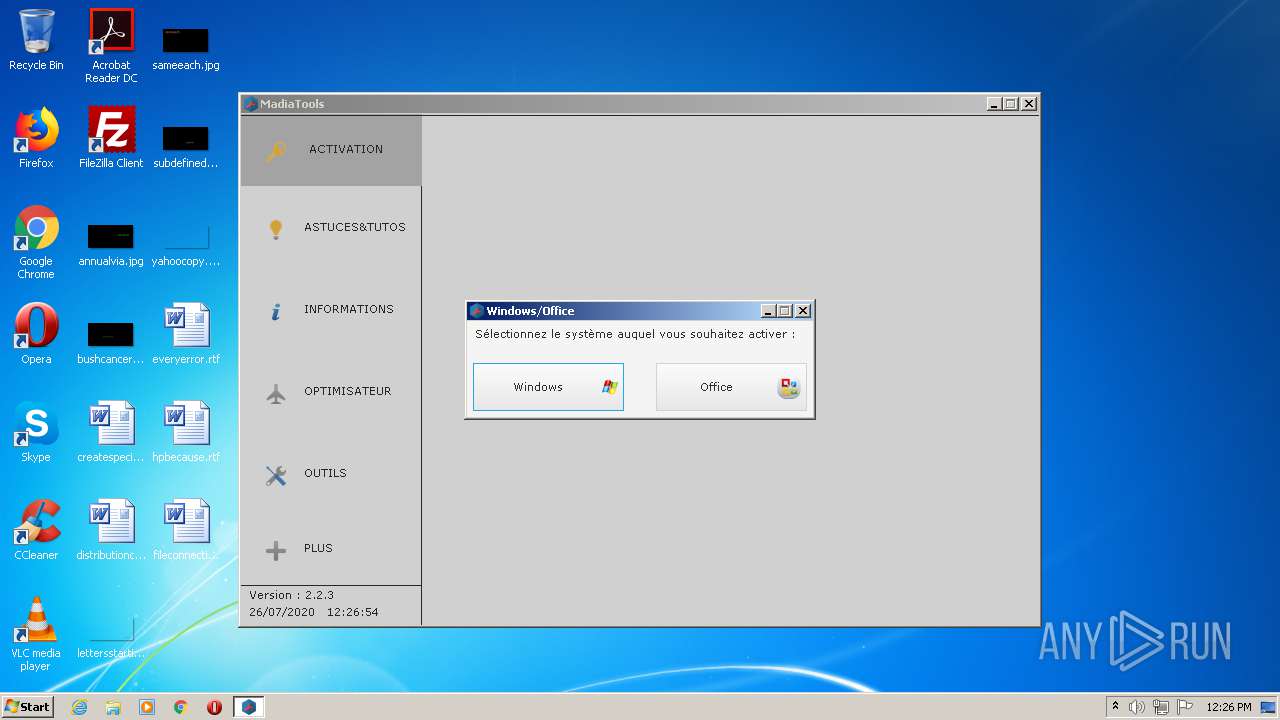The image size is (1280, 720).
Task: Open Windows Explorer folder from taskbar
Action: (113, 707)
